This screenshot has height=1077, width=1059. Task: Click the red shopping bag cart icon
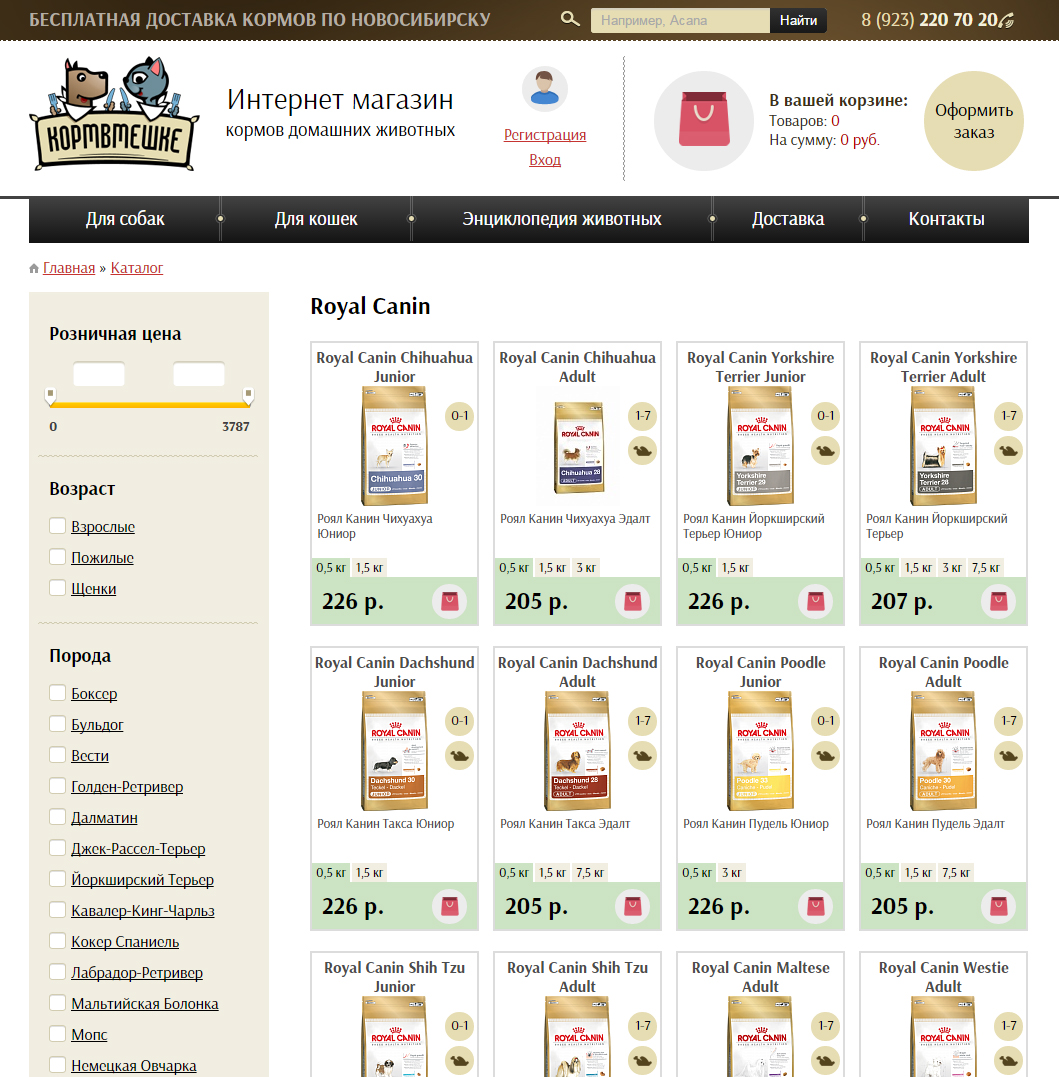704,120
